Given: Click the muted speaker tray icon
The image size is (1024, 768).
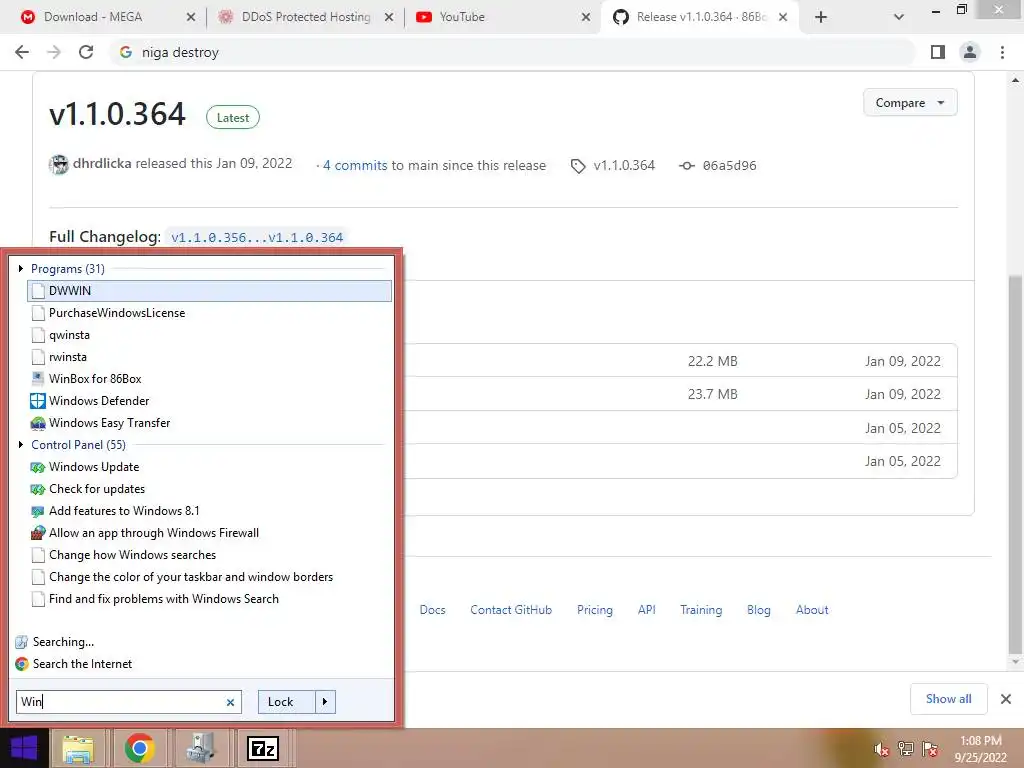Looking at the screenshot, I should tap(881, 749).
